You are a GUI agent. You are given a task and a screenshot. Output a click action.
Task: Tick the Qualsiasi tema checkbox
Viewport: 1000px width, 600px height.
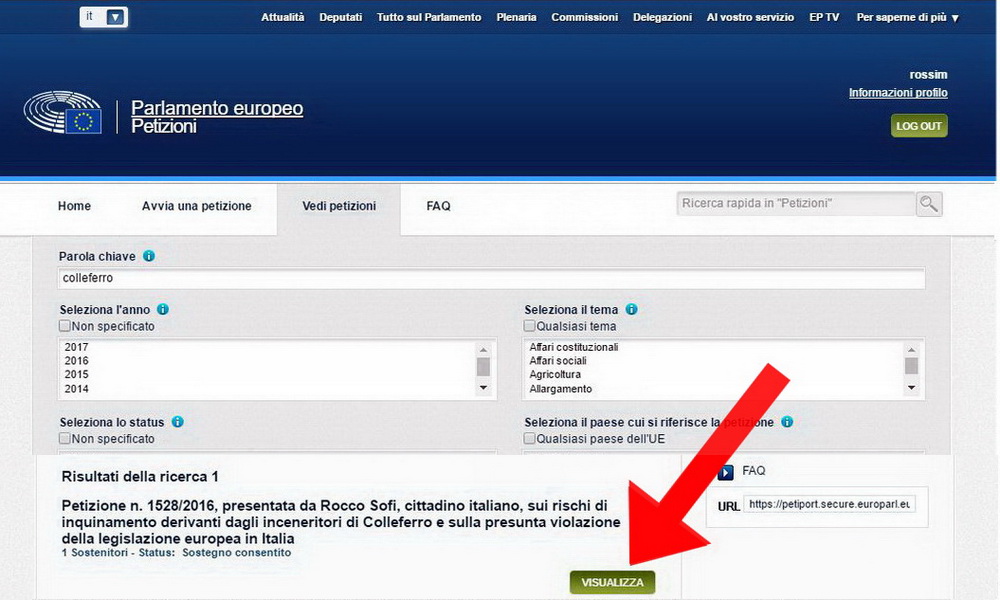(529, 326)
